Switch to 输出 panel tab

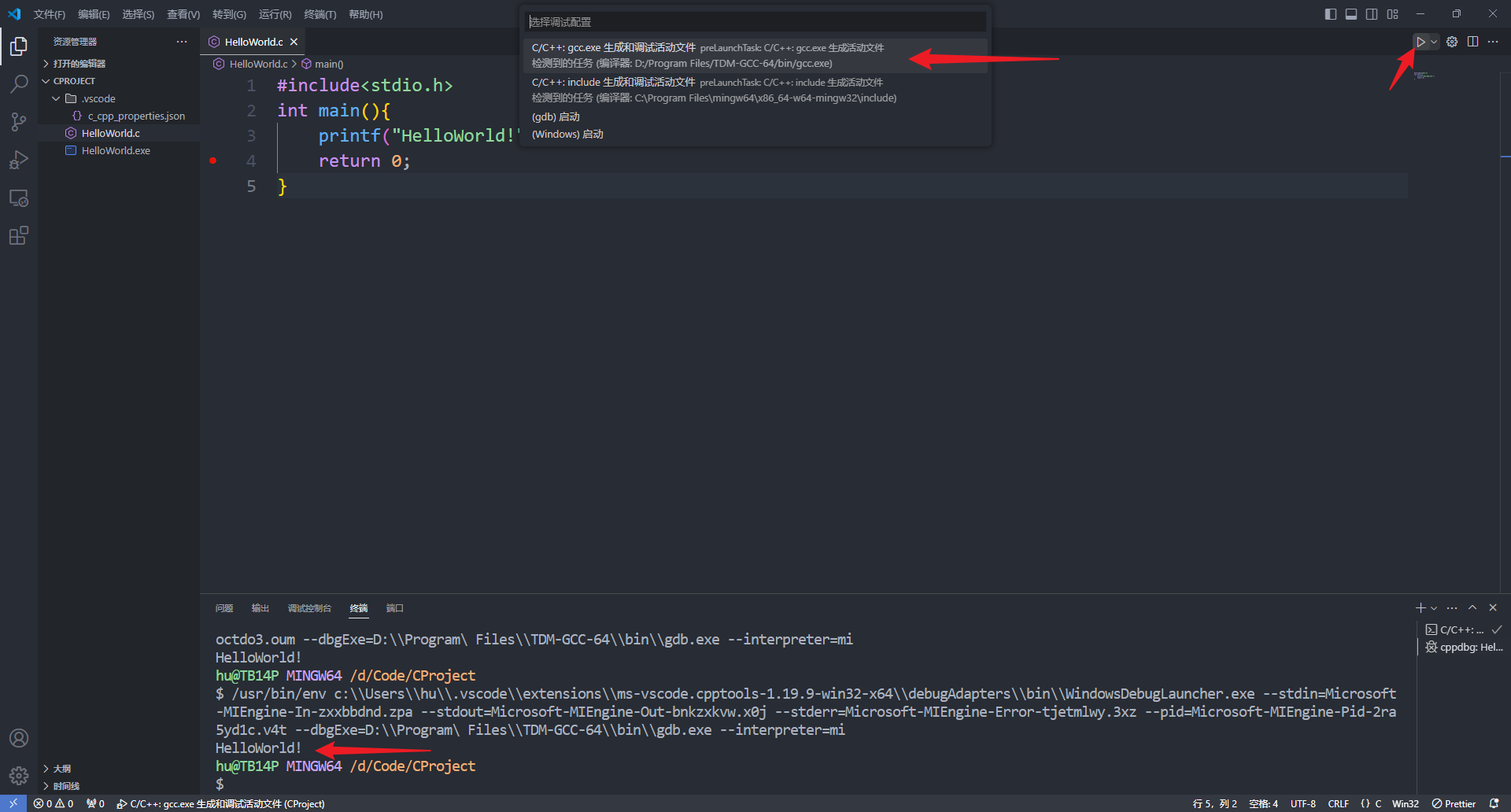[260, 608]
